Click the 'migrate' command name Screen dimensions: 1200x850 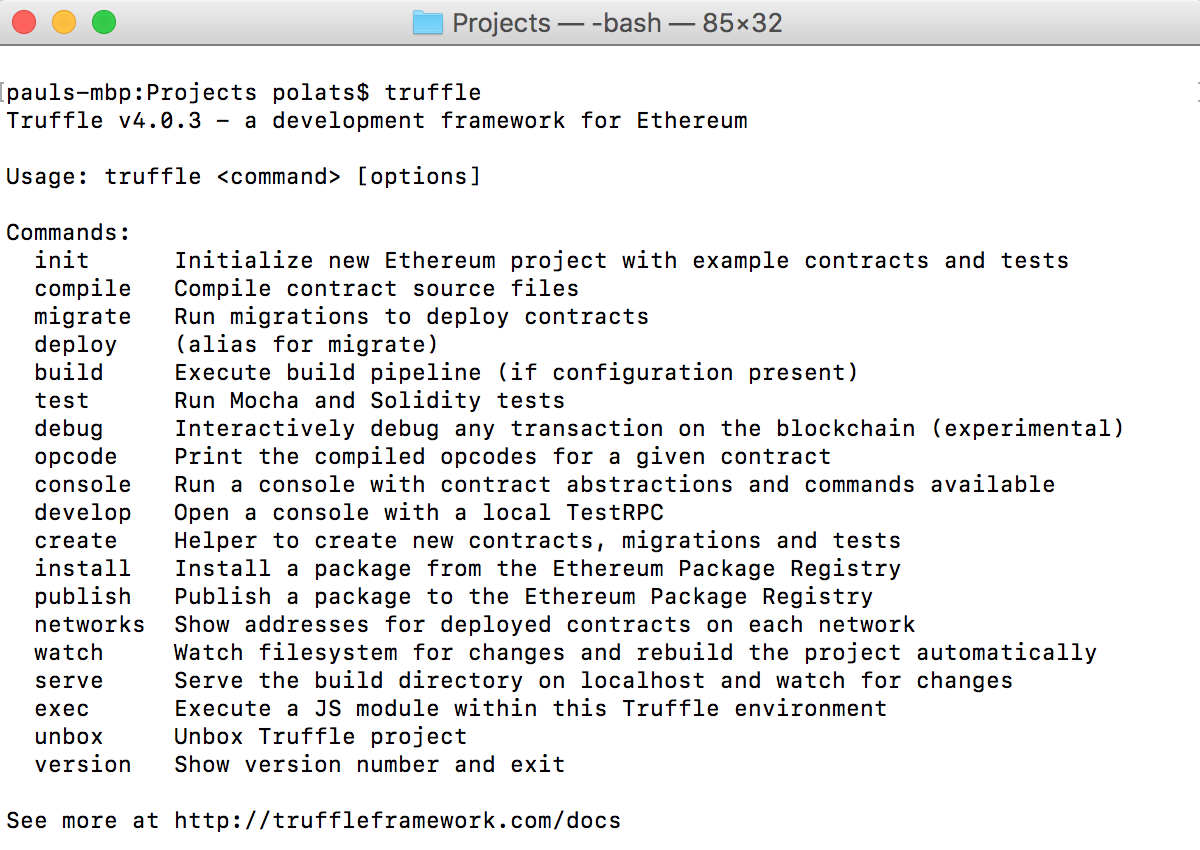coord(83,317)
